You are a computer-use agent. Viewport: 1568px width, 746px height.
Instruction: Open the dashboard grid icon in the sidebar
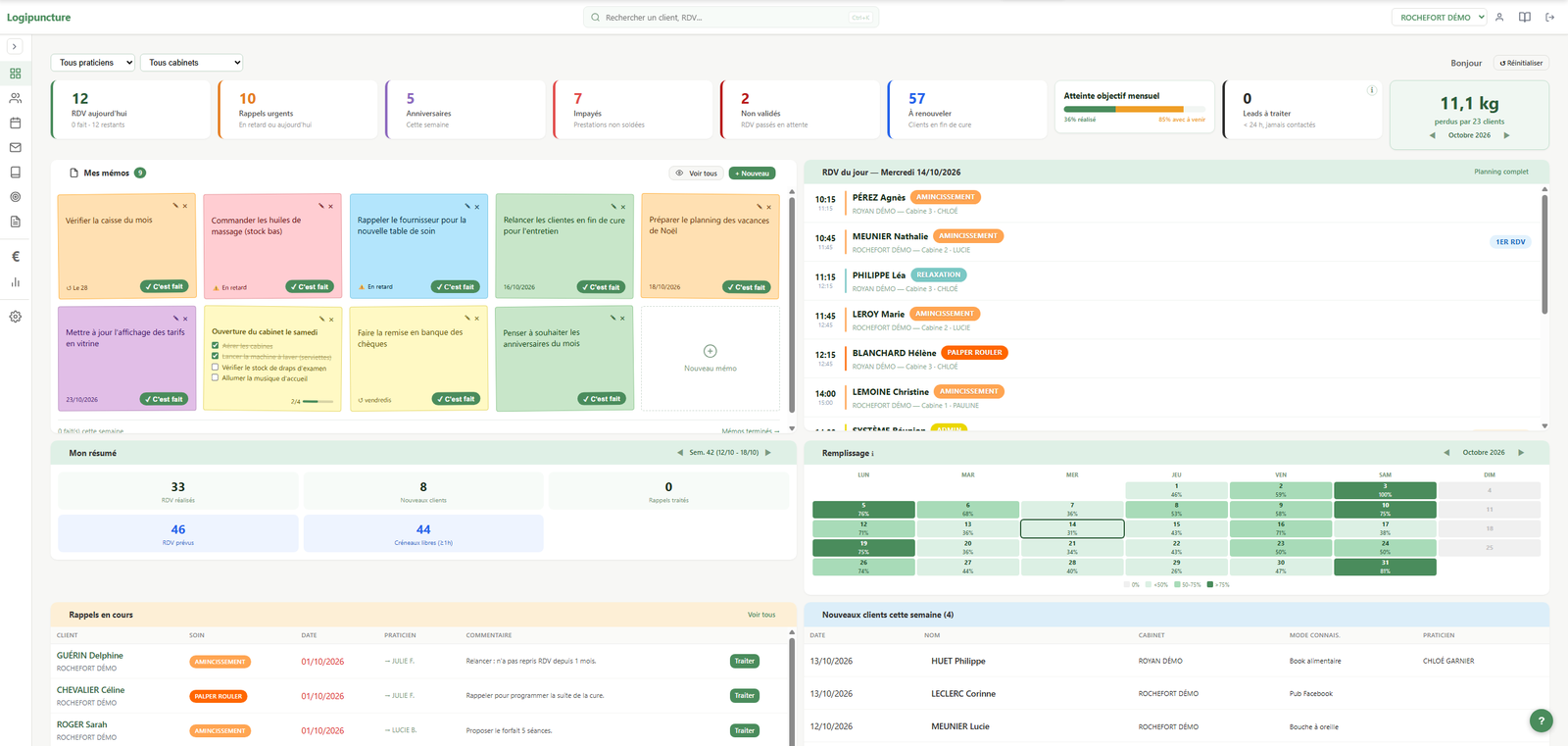[15, 74]
